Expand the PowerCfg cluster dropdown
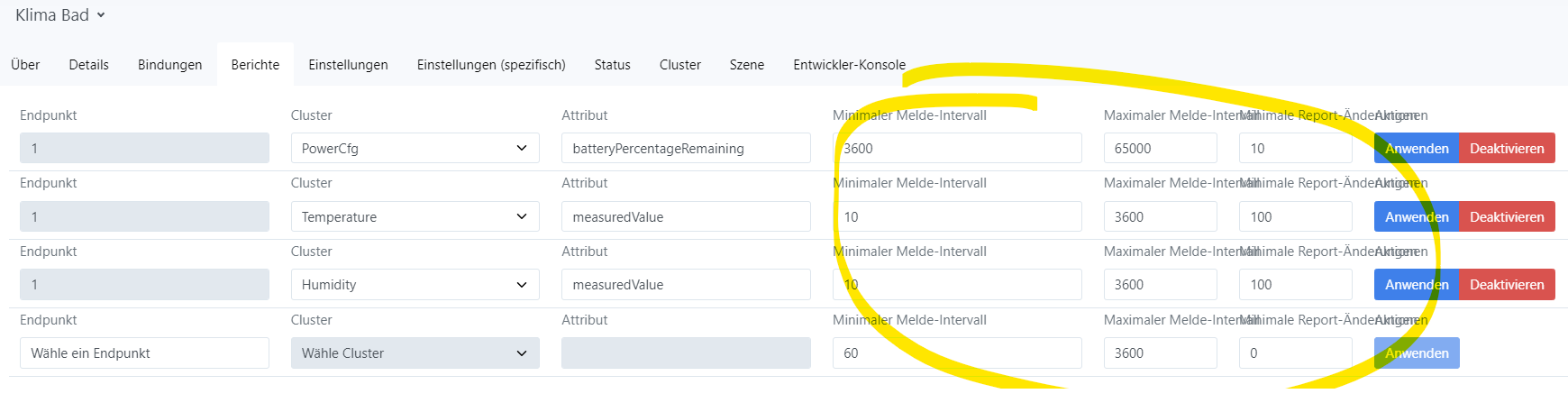Viewport: 1568px width, 412px height. pyautogui.click(x=415, y=149)
